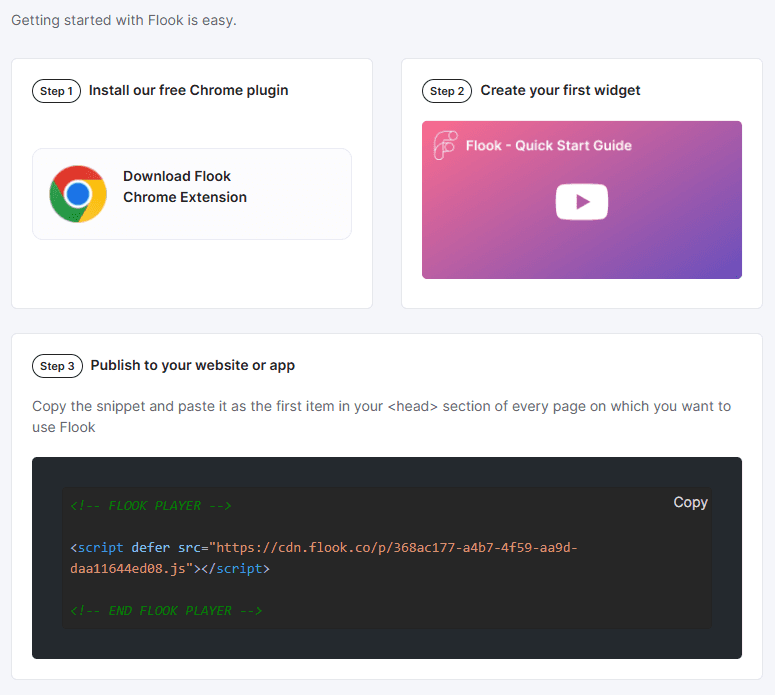Viewport: 775px width, 695px height.
Task: Click the Flook logo in video header
Action: 445,145
